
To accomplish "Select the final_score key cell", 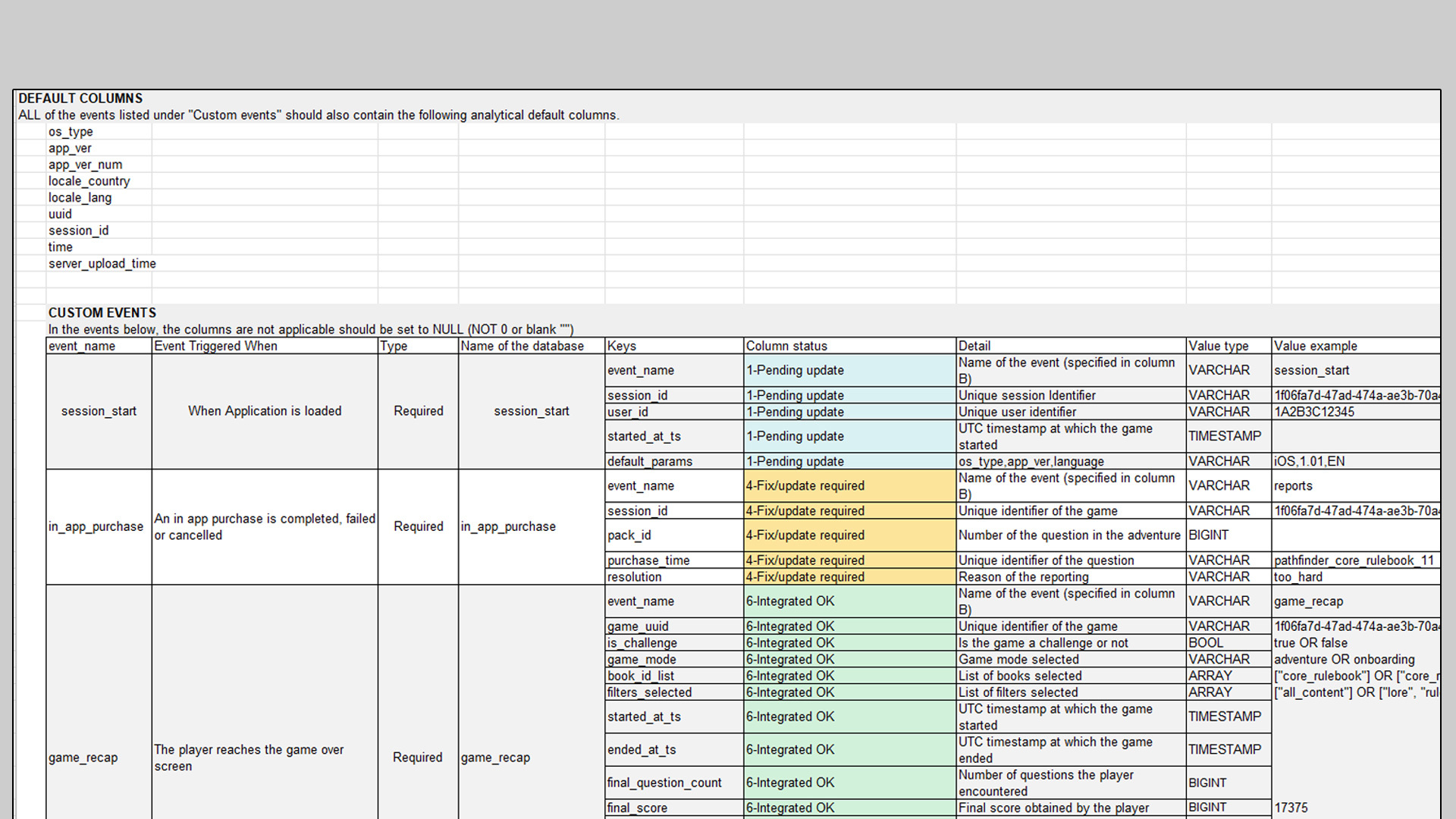I will coord(674,808).
